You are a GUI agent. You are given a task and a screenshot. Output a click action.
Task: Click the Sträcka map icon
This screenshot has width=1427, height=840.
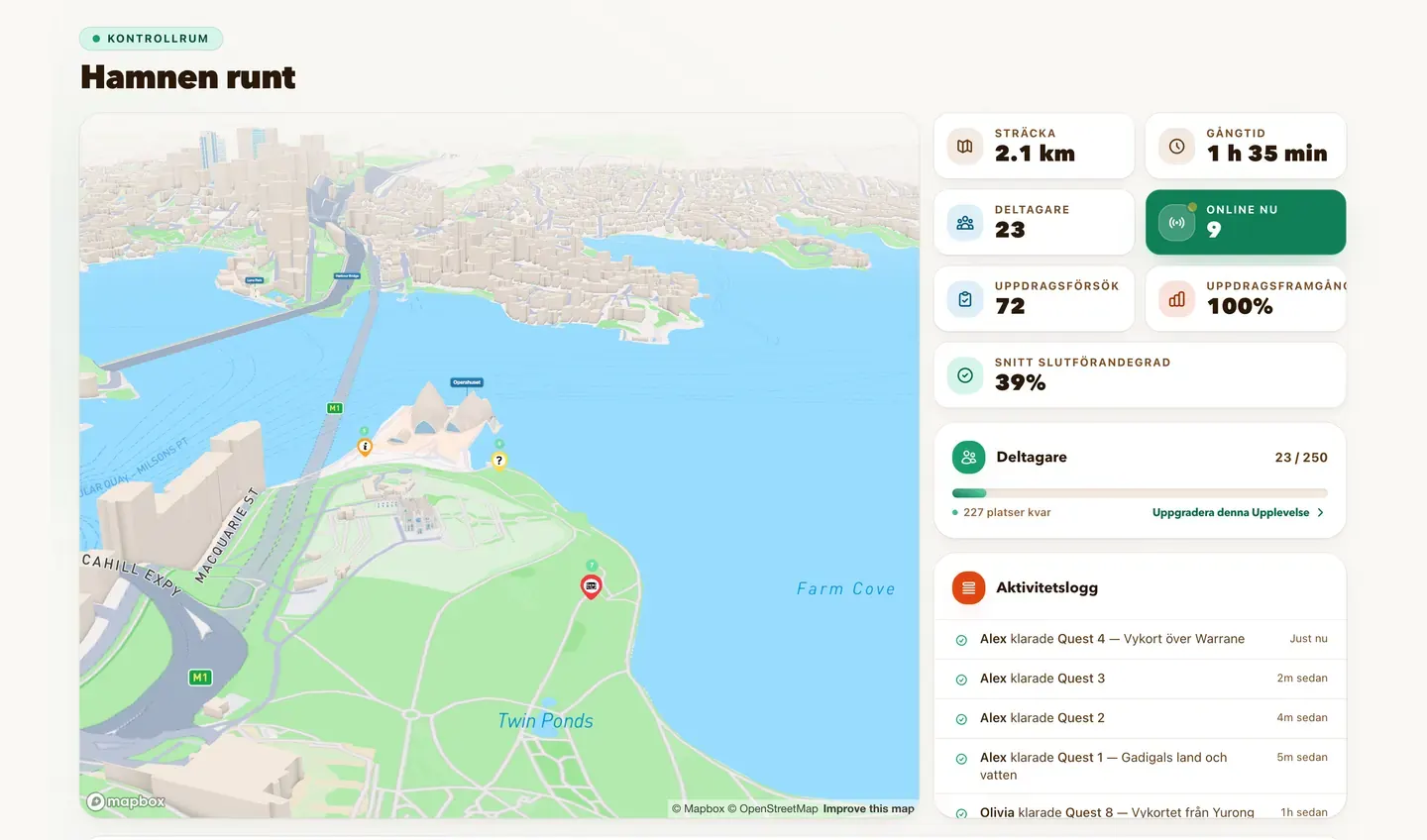965,147
